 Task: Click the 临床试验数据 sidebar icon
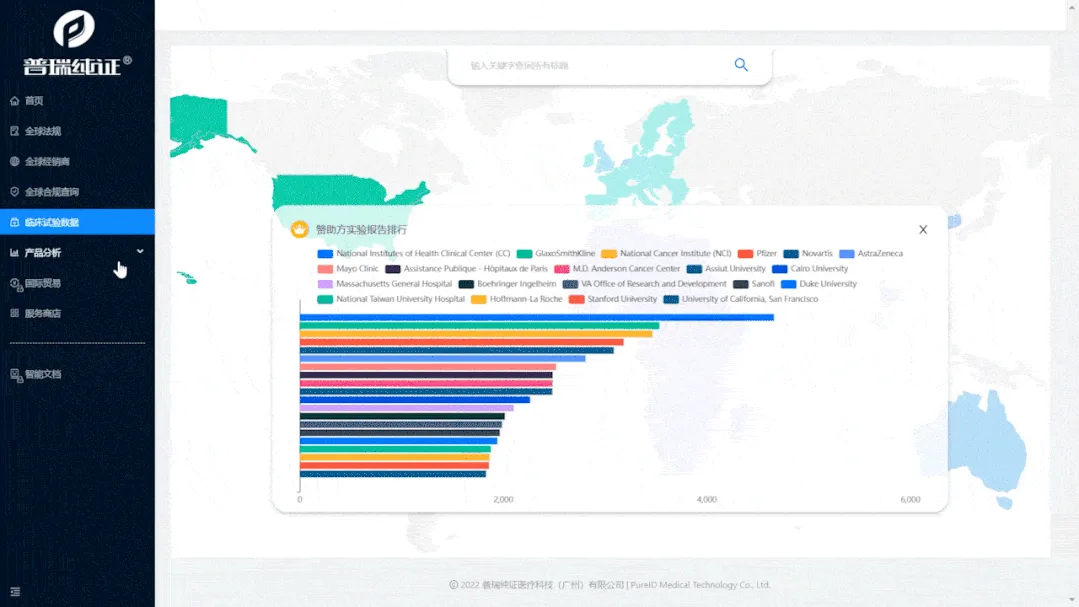(14, 222)
